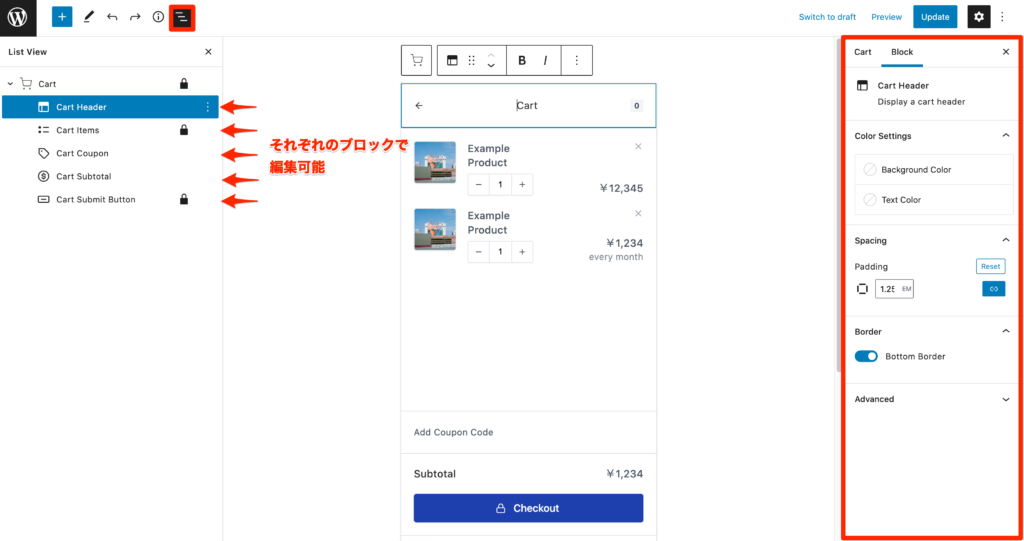
Task: Open the top-right Options ellipsis menu
Action: 1002,17
